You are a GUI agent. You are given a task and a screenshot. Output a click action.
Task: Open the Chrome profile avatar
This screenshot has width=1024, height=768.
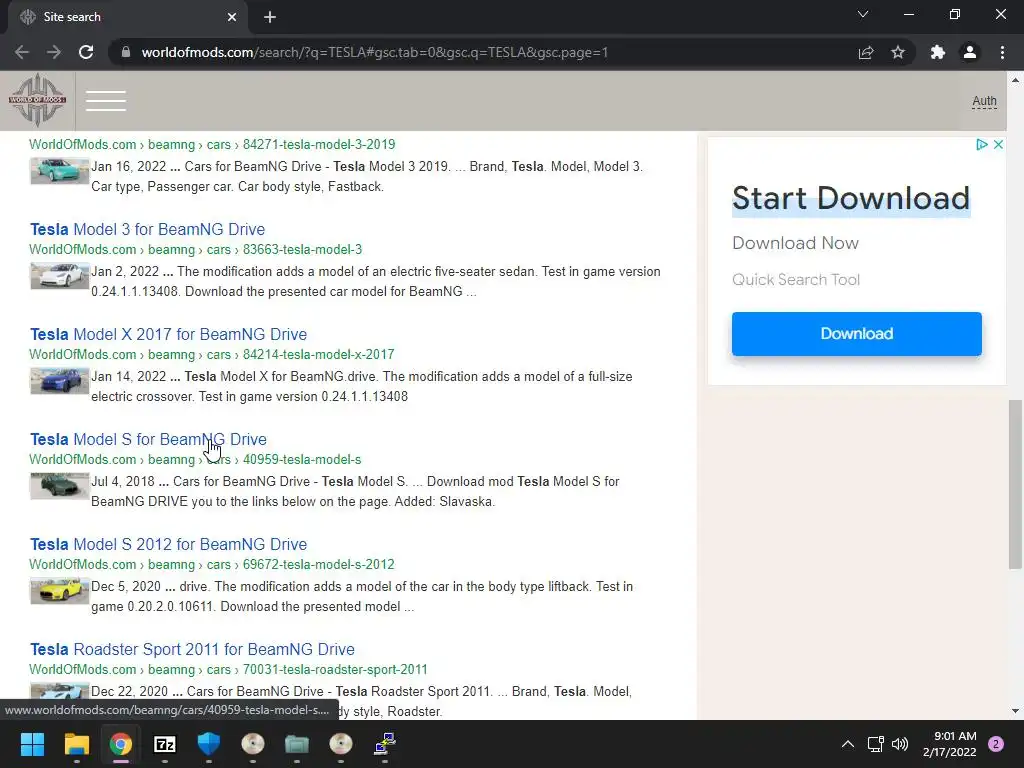(970, 52)
